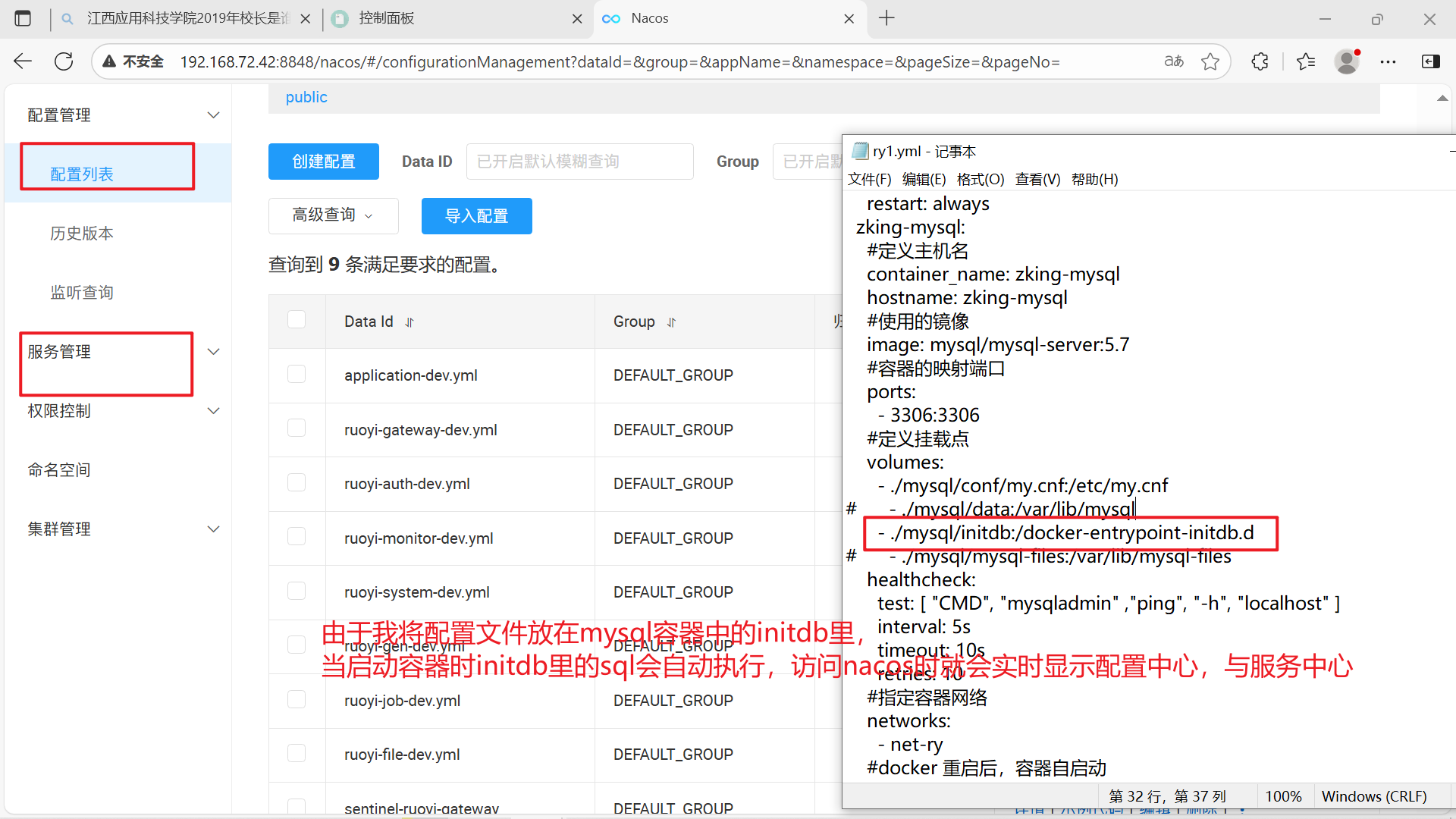Close the 江西应用科技学院 browser tab

tap(306, 19)
